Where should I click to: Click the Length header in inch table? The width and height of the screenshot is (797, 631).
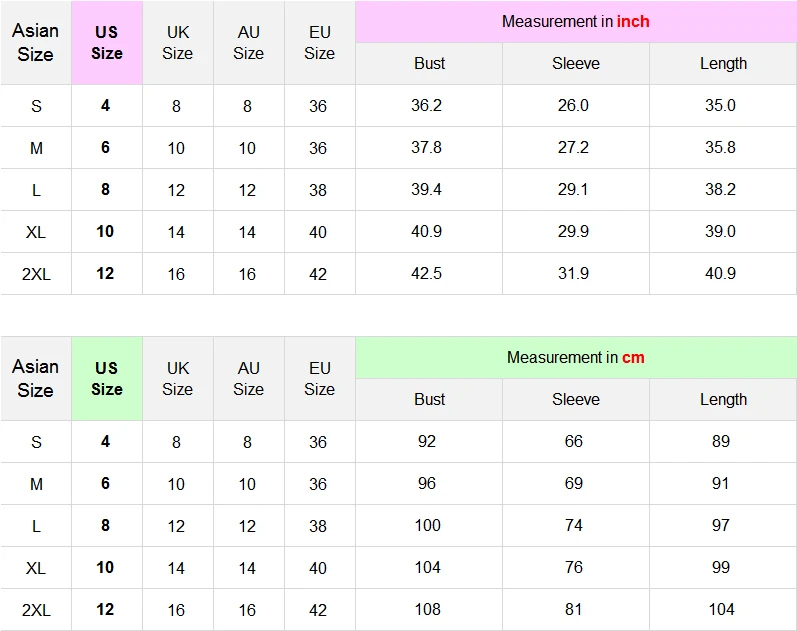pyautogui.click(x=723, y=64)
